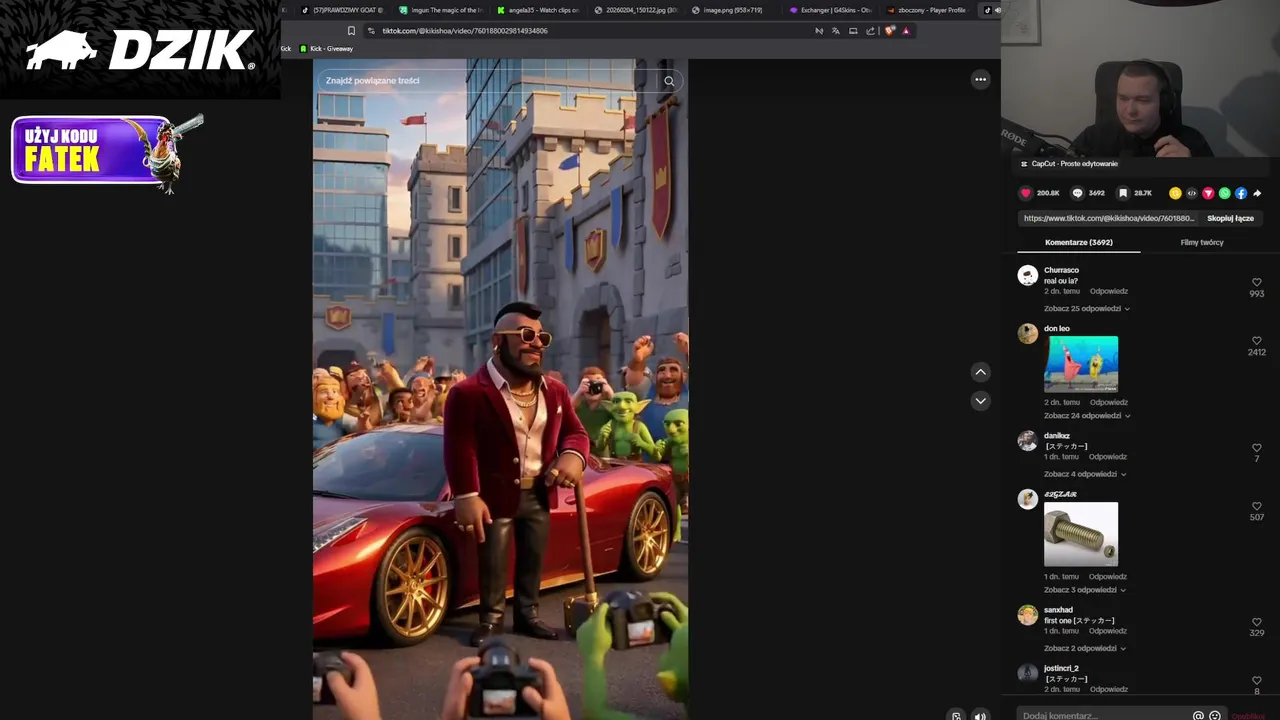Screen dimensions: 1280x720
Task: Click the TikTok video URL text field
Action: click(x=1109, y=218)
